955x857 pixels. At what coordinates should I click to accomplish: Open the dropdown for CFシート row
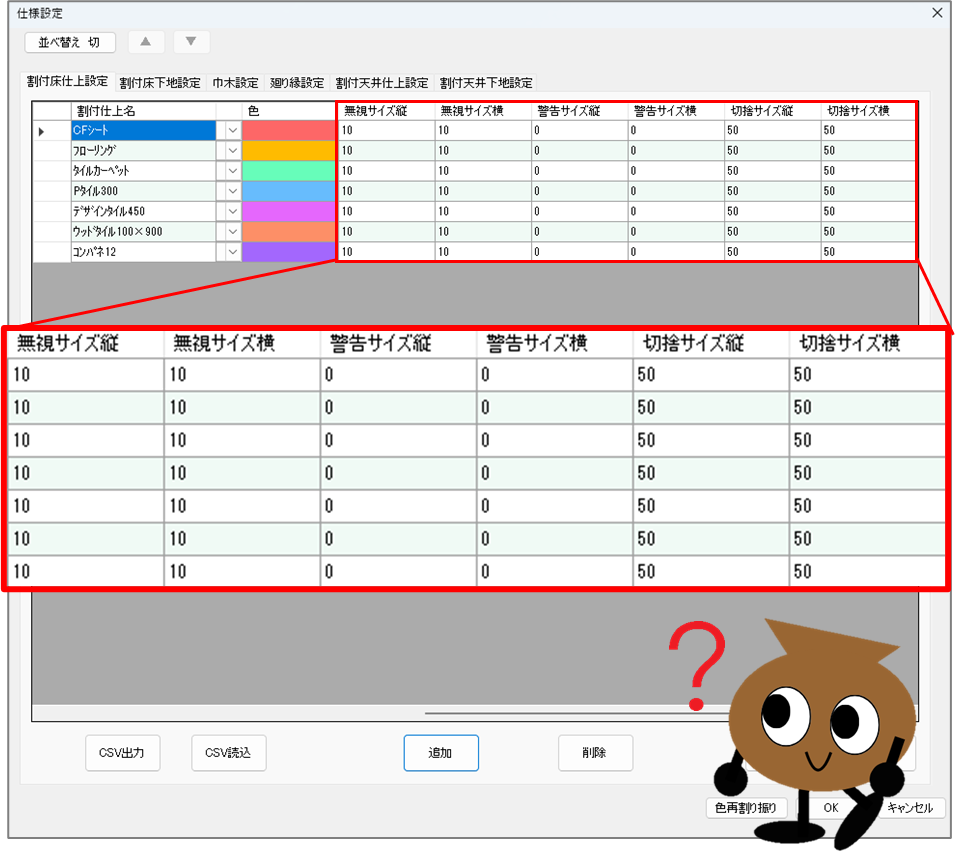click(232, 131)
